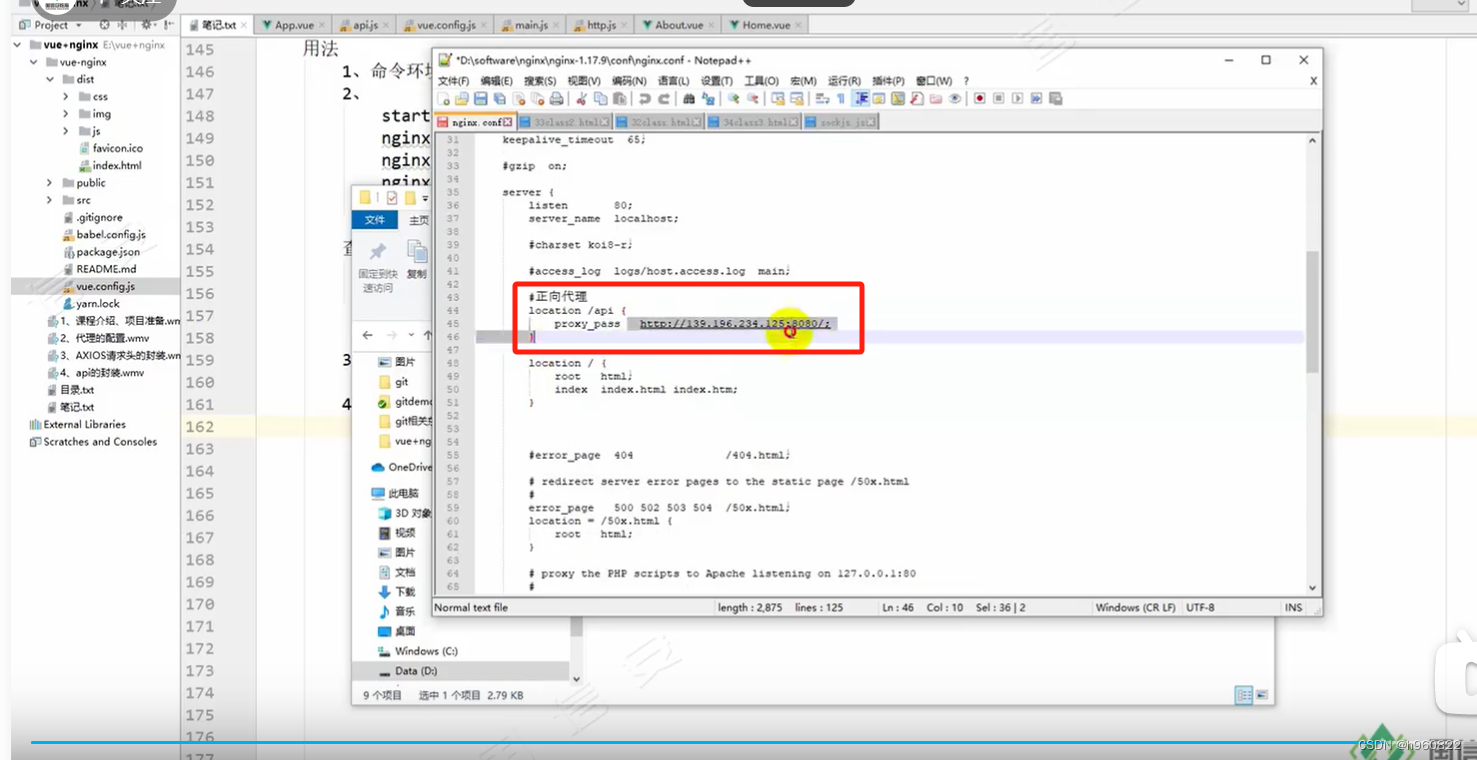Click the Monitoring eye icon in Notepad++
Screen dimensions: 1477x760
pyautogui.click(x=955, y=98)
